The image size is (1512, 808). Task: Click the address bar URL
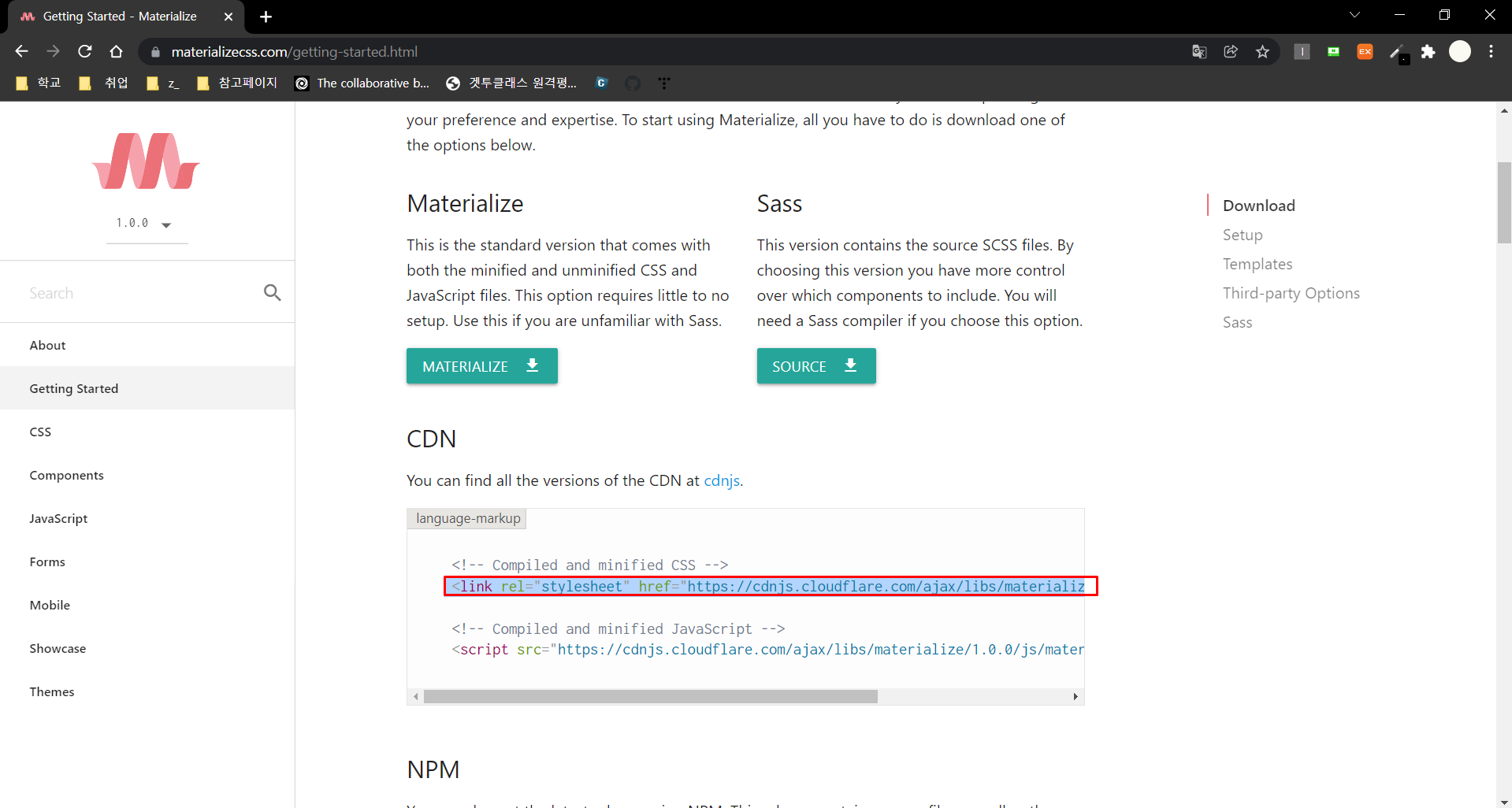tap(294, 52)
